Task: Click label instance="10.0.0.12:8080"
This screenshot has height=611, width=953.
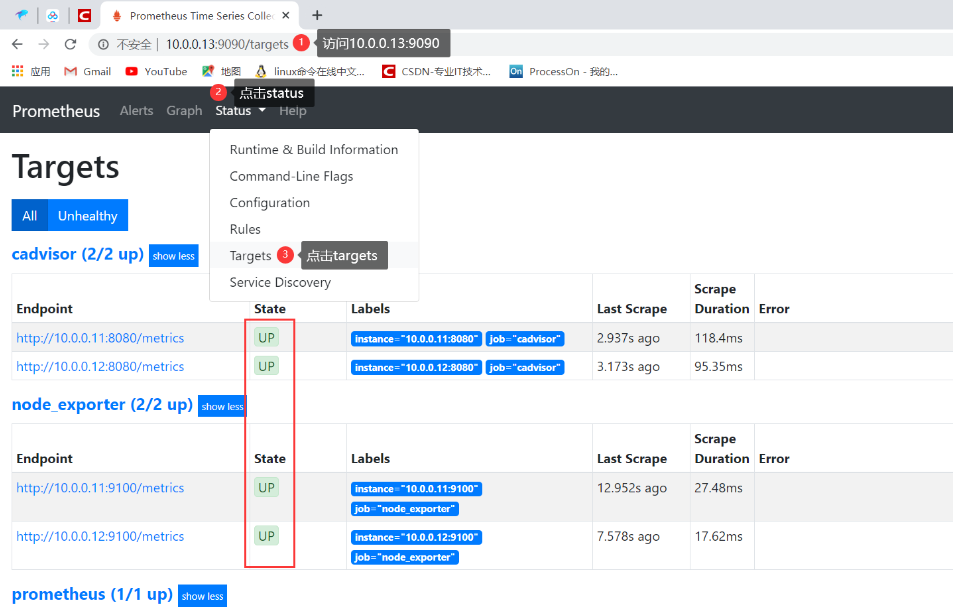Action: (x=416, y=367)
